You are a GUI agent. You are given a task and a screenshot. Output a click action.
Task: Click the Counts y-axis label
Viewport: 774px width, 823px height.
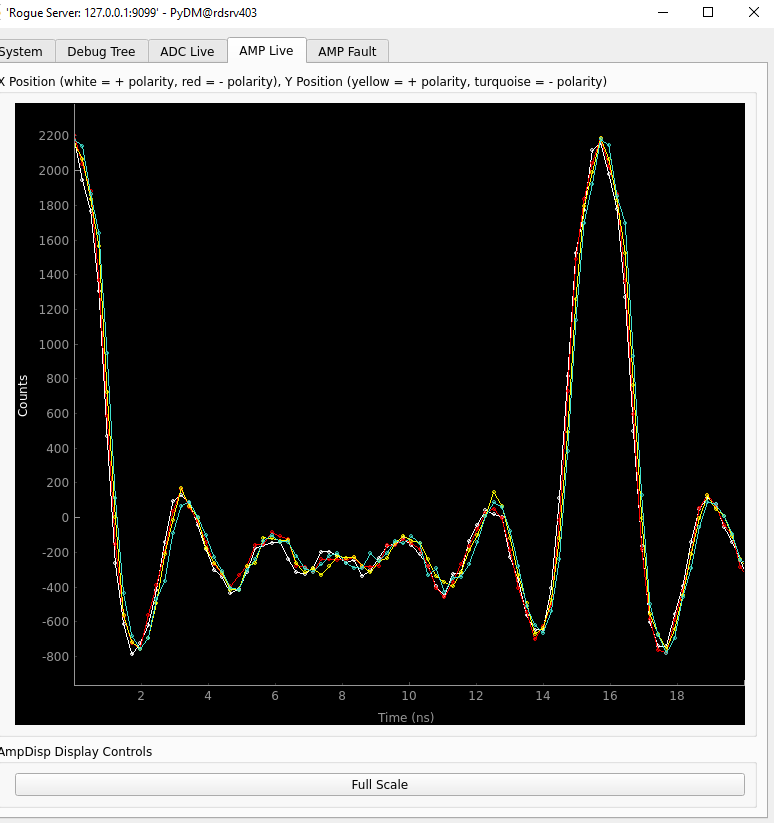point(23,395)
